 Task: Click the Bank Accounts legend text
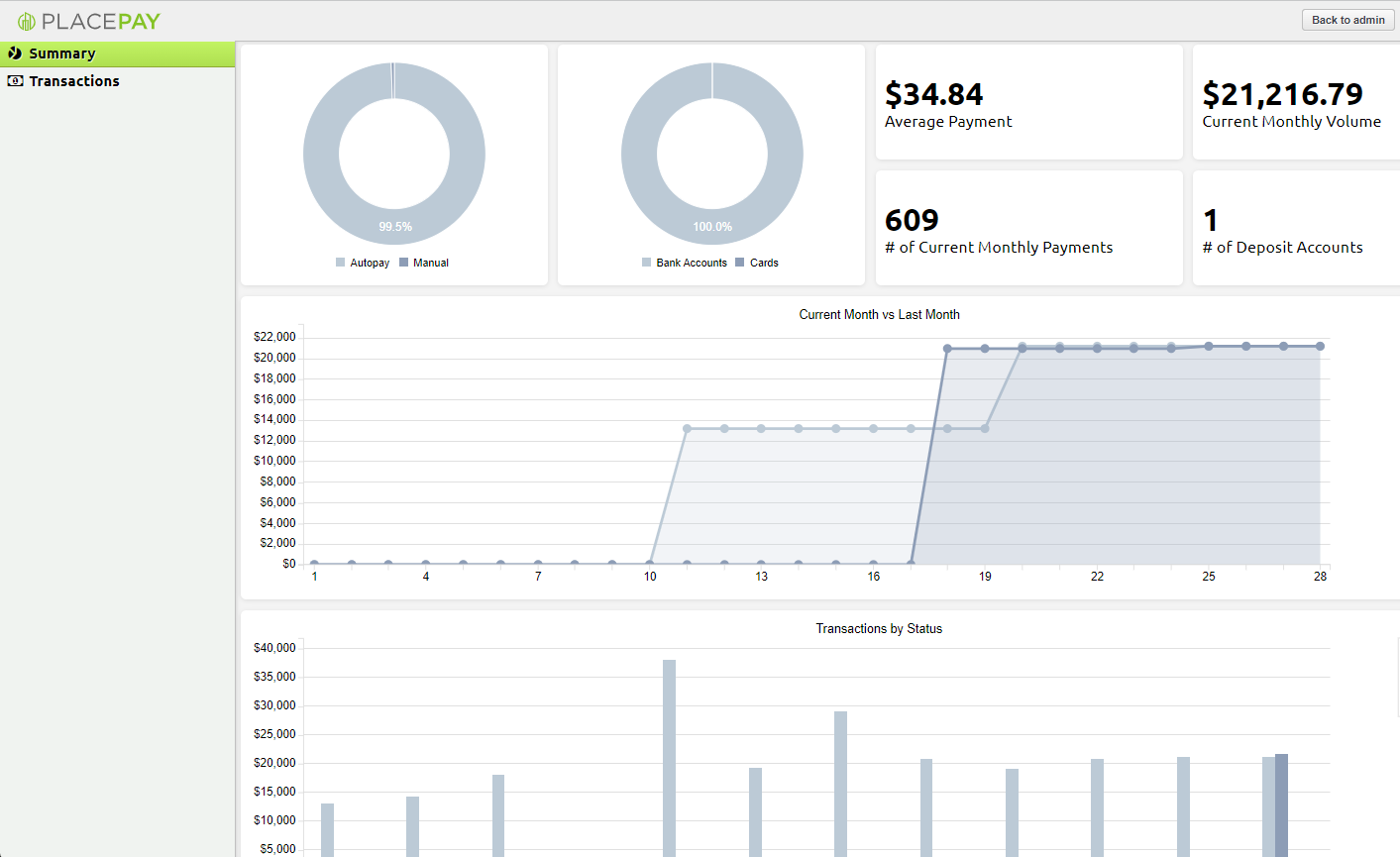click(692, 263)
